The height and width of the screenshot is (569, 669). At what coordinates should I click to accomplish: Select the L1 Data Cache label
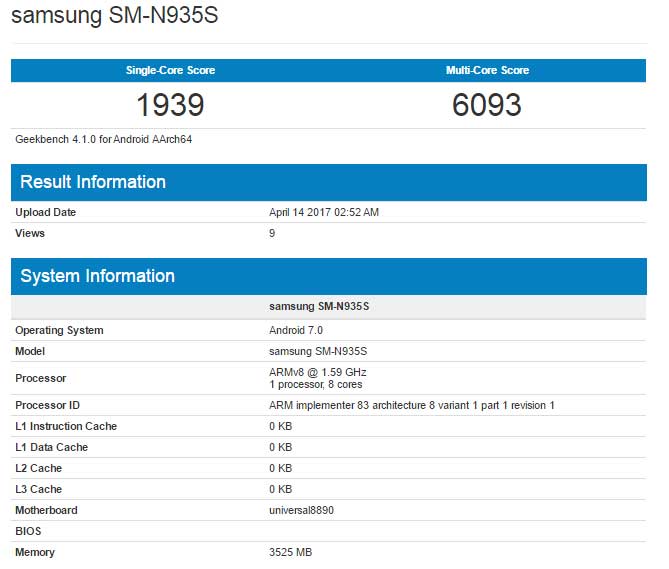pos(52,447)
